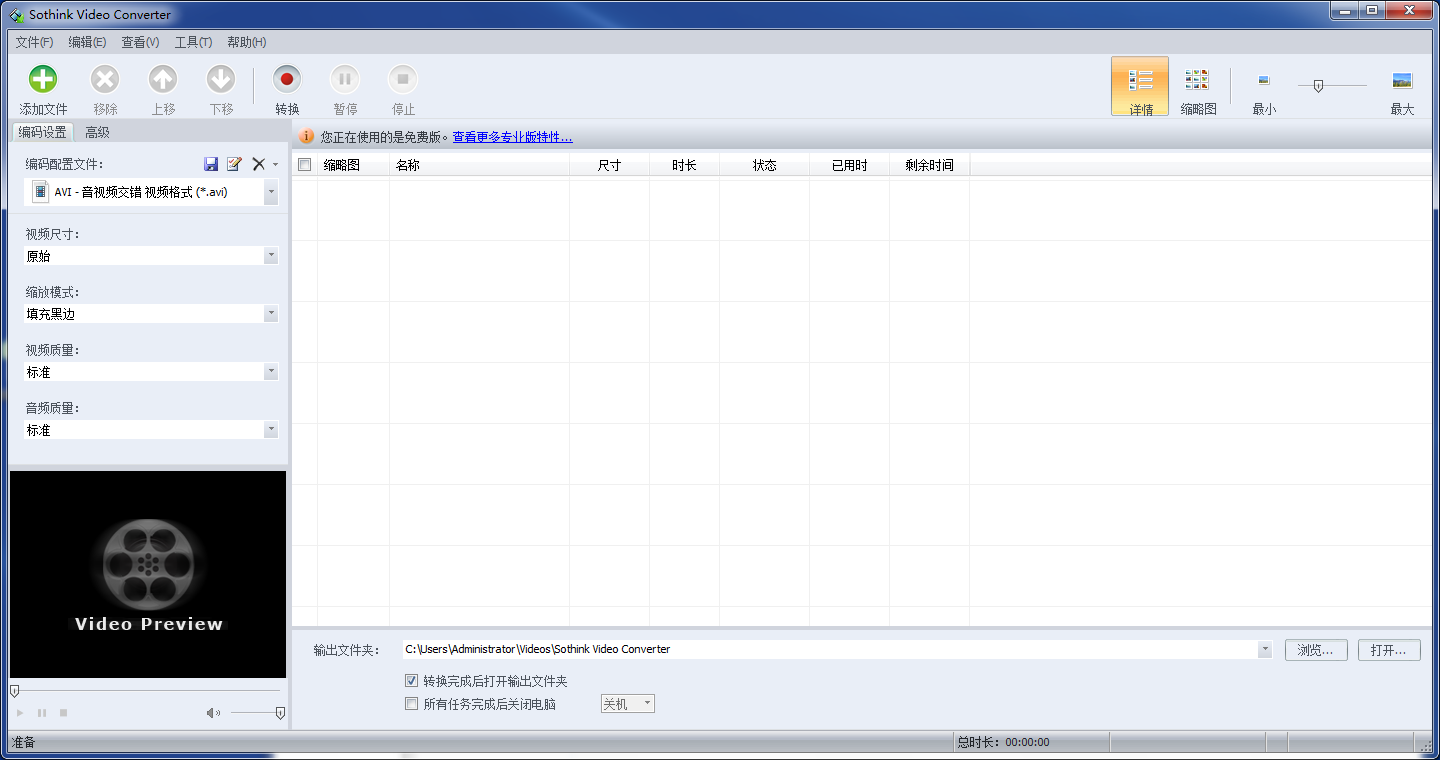Viewport: 1440px width, 760px height.
Task: Uncheck open output folder after conversion
Action: 411,681
